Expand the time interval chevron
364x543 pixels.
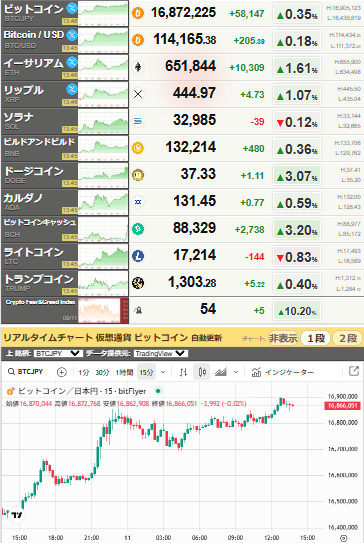[x=163, y=372]
